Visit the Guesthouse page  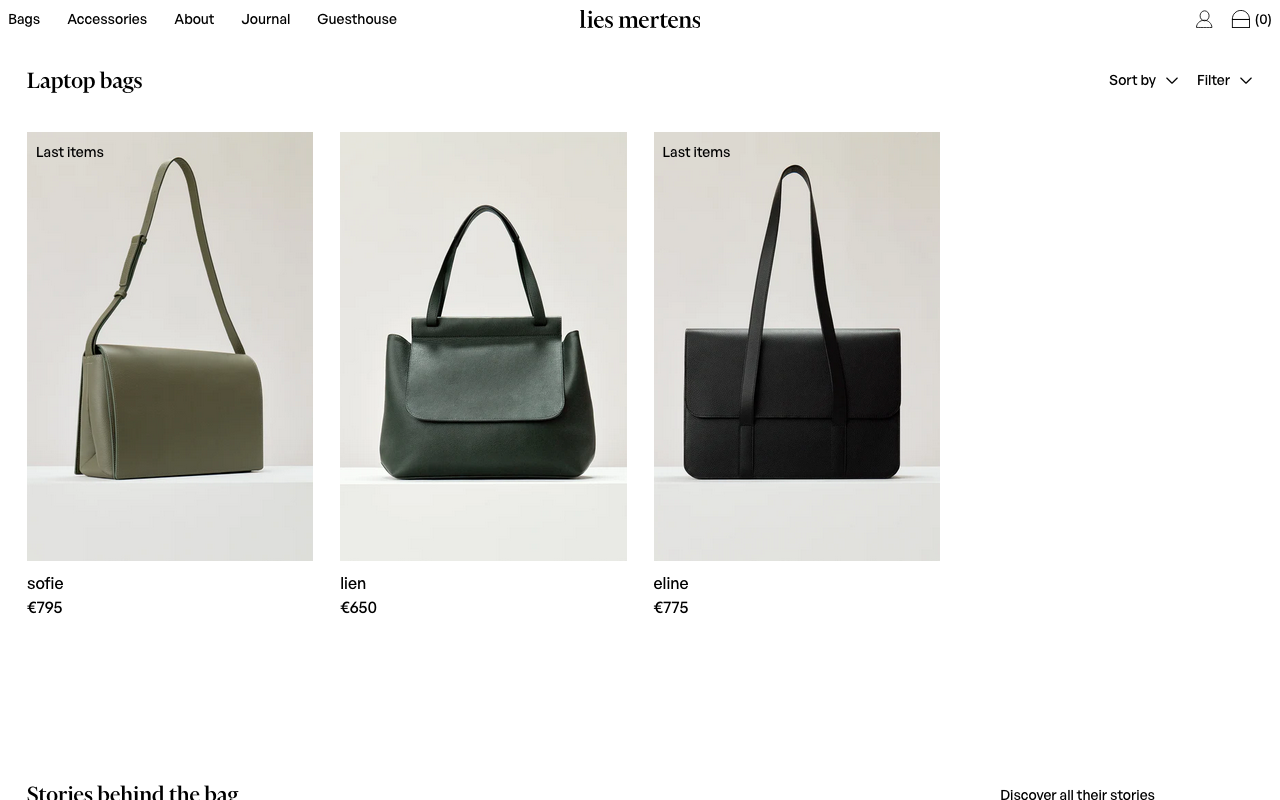pyautogui.click(x=357, y=19)
